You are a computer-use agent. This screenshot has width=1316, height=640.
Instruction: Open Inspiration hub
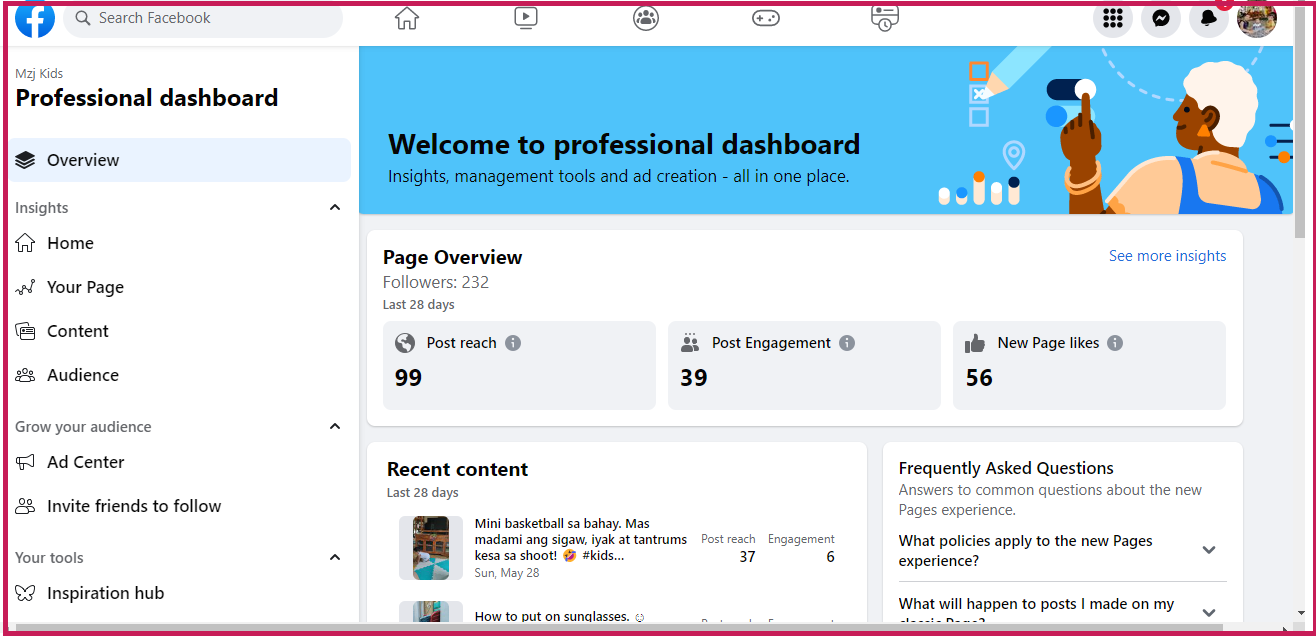point(180,593)
